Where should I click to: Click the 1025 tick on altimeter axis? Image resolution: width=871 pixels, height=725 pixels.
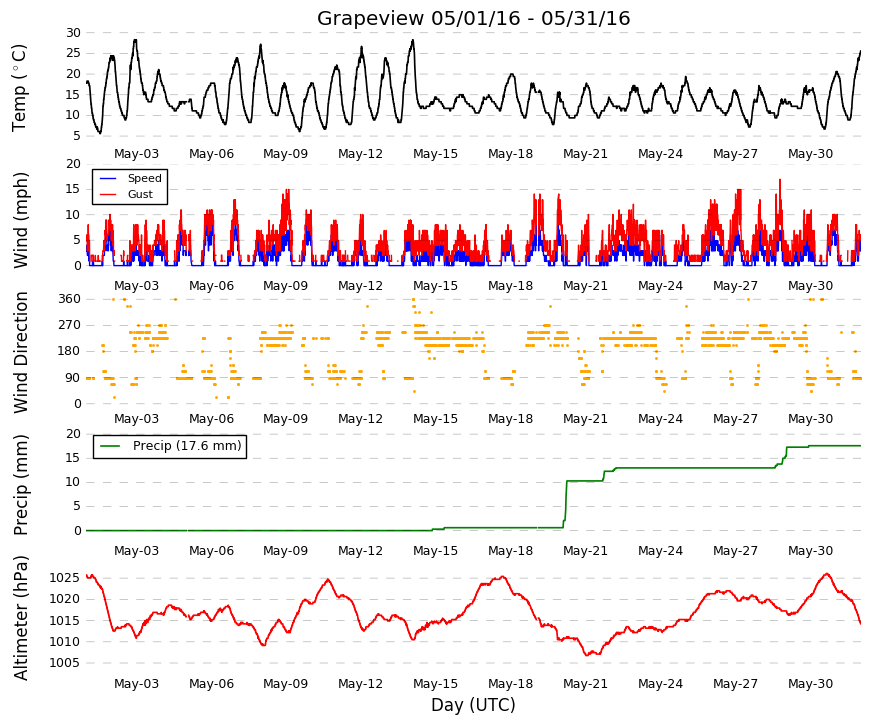point(64,578)
